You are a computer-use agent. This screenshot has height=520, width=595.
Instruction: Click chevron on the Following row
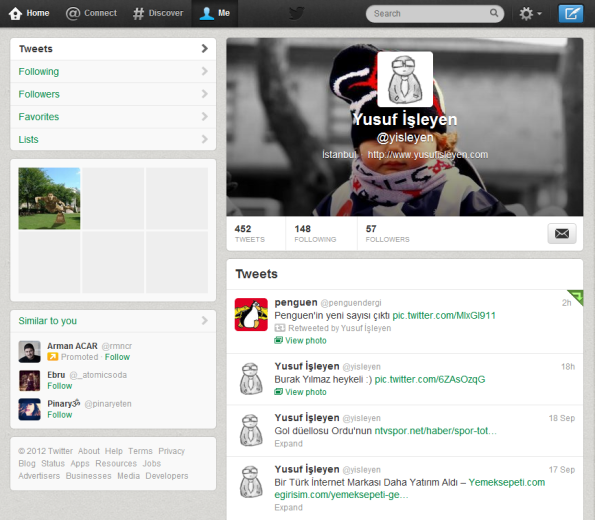point(205,71)
